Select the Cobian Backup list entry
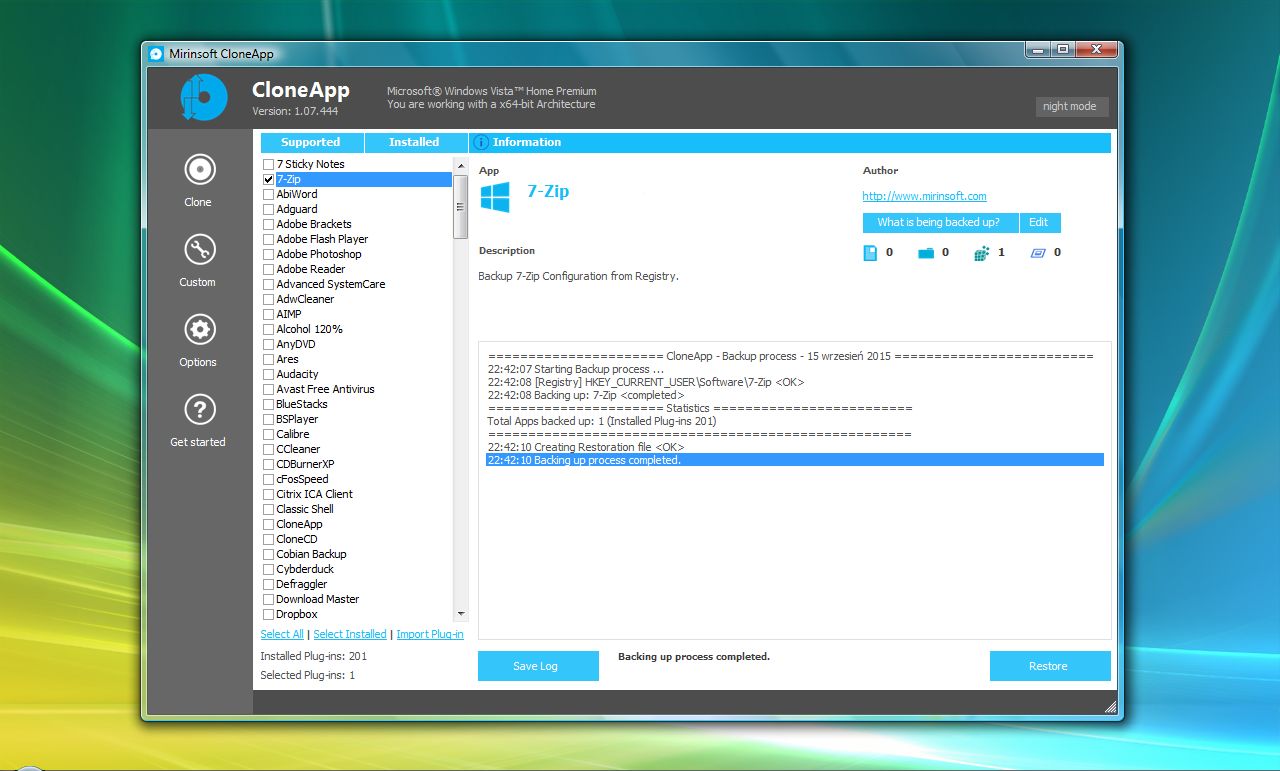1280x771 pixels. 311,555
